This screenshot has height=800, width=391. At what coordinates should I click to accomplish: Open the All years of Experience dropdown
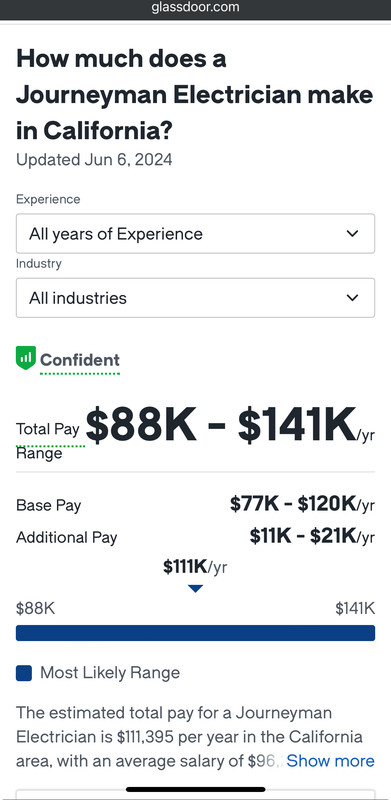click(x=196, y=234)
